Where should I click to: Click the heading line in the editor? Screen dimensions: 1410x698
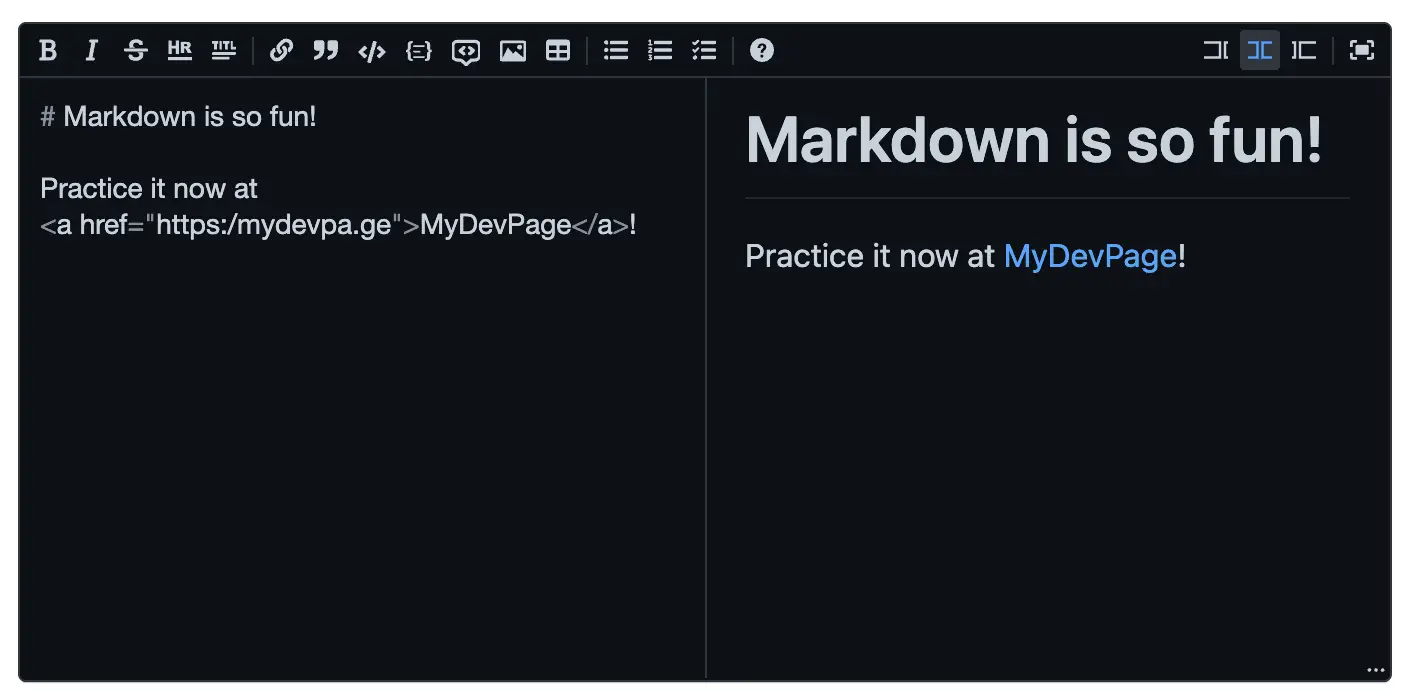(x=178, y=117)
